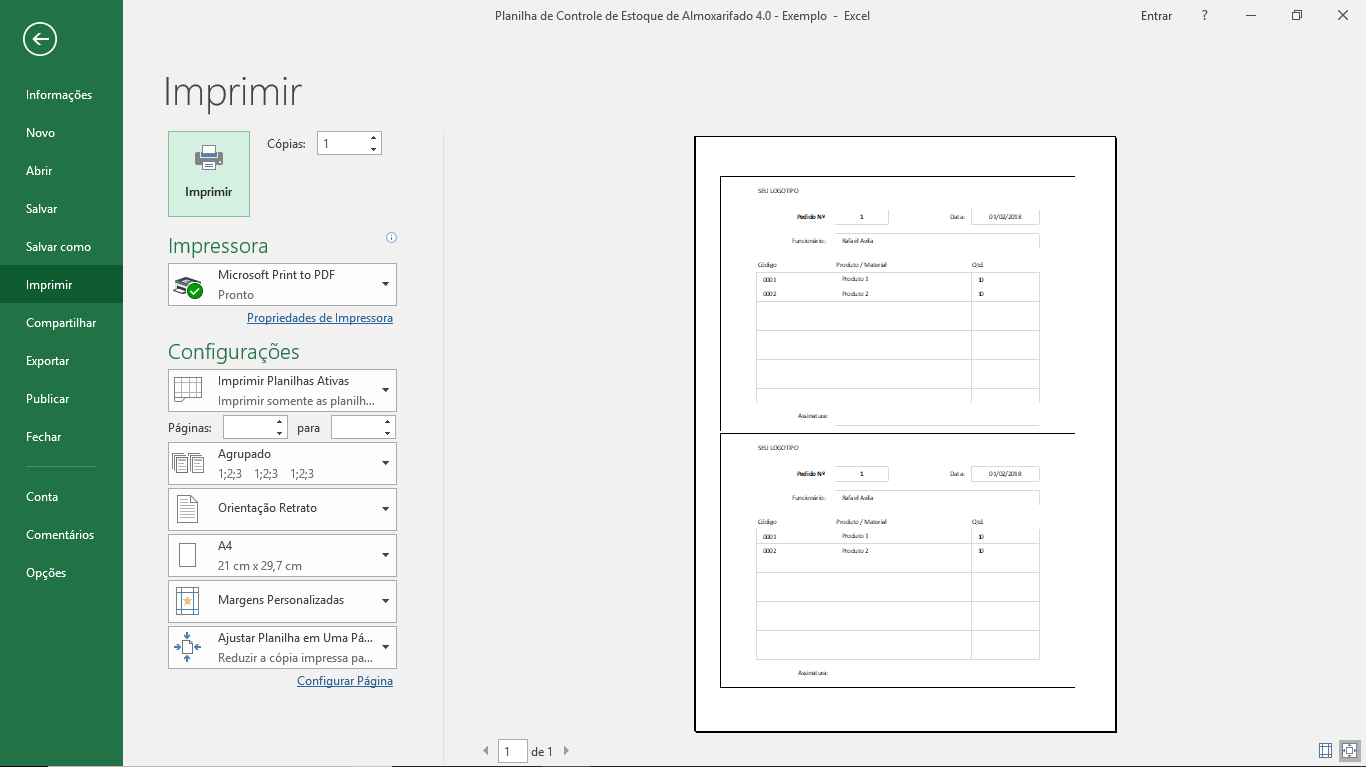Click the Páginas start page input field

(x=248, y=428)
